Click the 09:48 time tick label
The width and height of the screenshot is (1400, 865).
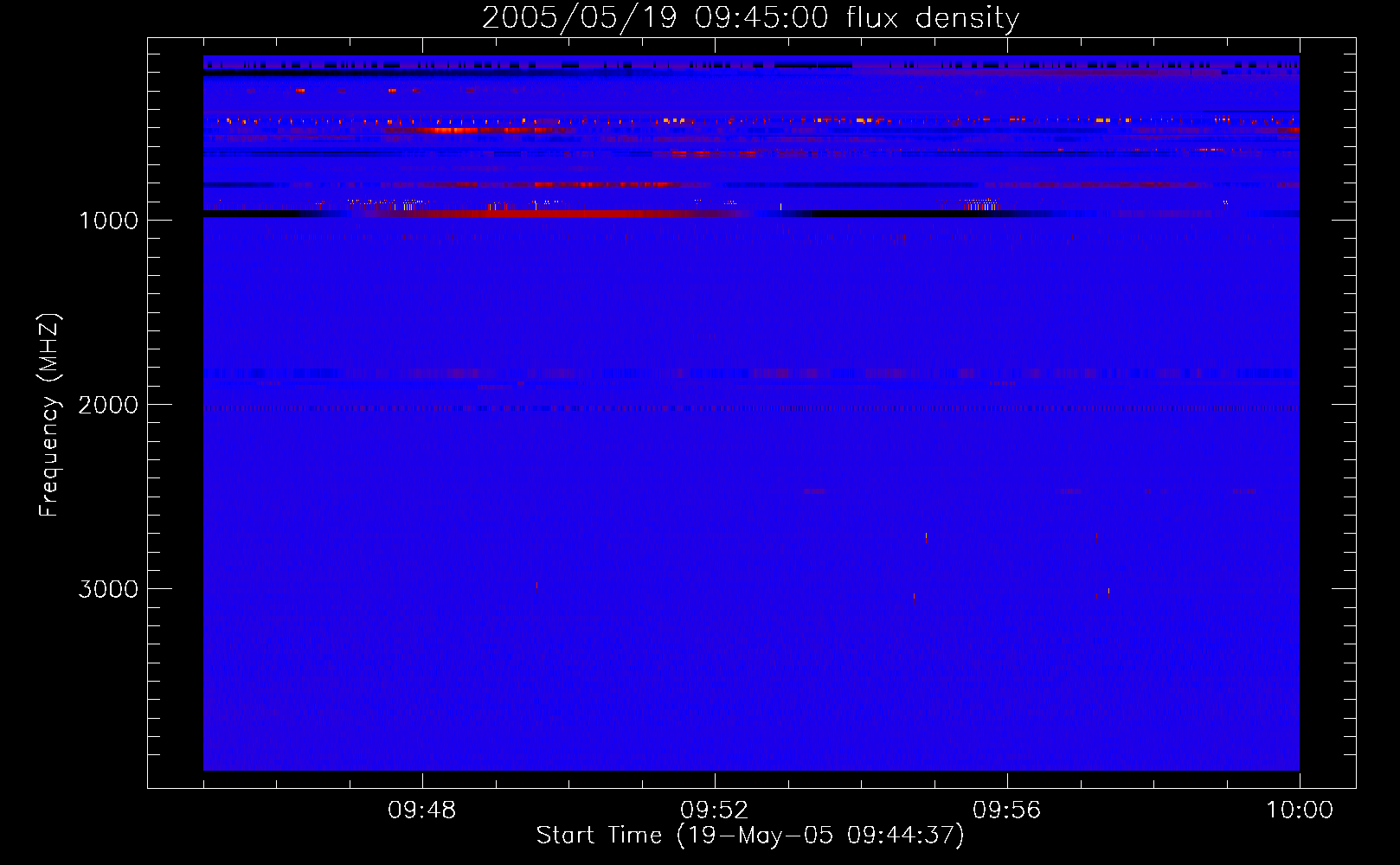pos(422,811)
